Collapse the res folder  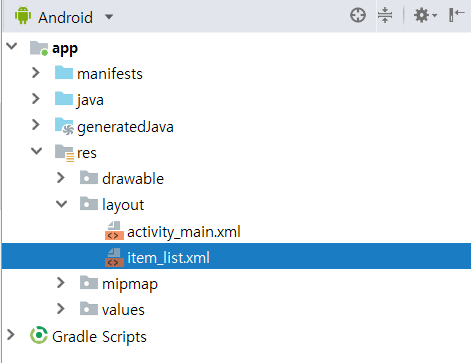[36, 151]
